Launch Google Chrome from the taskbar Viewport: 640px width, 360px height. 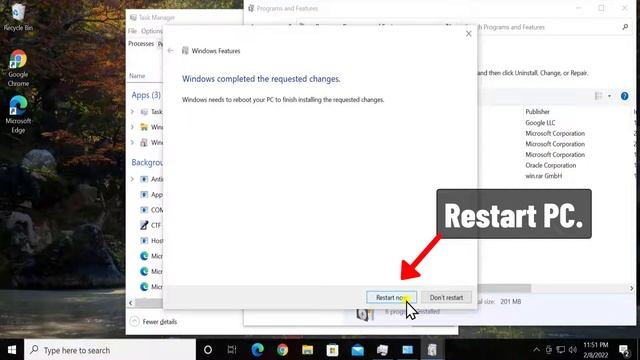pyautogui.click(x=282, y=350)
